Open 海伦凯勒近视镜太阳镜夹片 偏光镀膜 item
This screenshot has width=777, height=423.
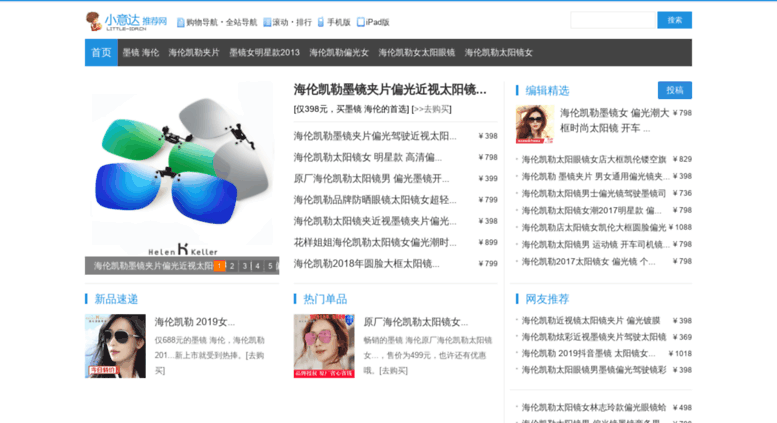(x=591, y=320)
